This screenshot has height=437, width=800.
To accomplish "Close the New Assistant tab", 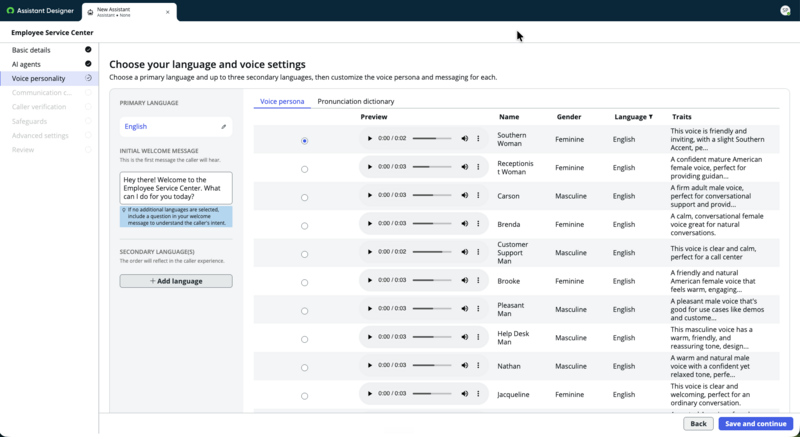I will click(x=167, y=12).
